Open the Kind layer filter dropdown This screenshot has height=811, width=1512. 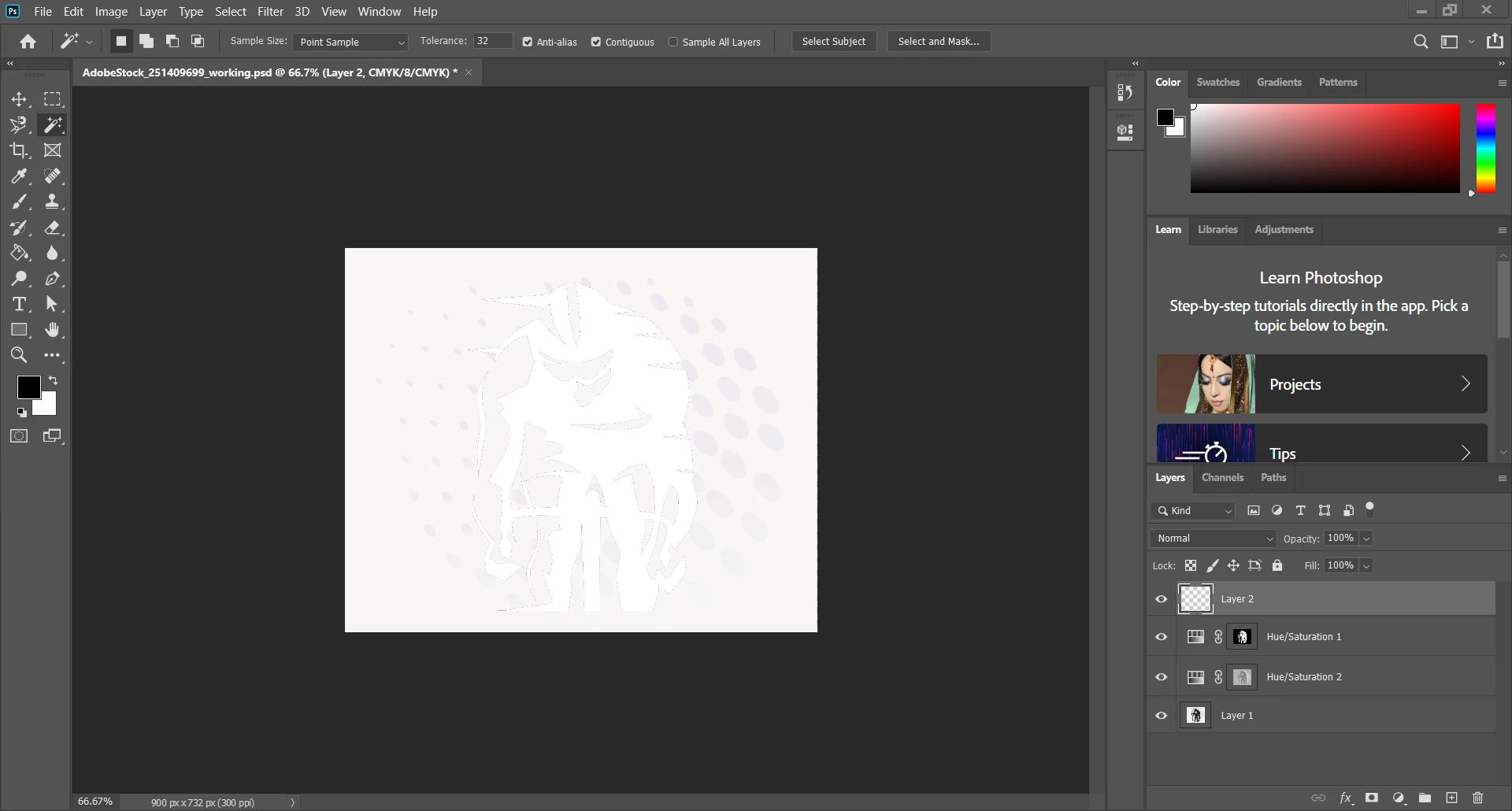(1194, 511)
